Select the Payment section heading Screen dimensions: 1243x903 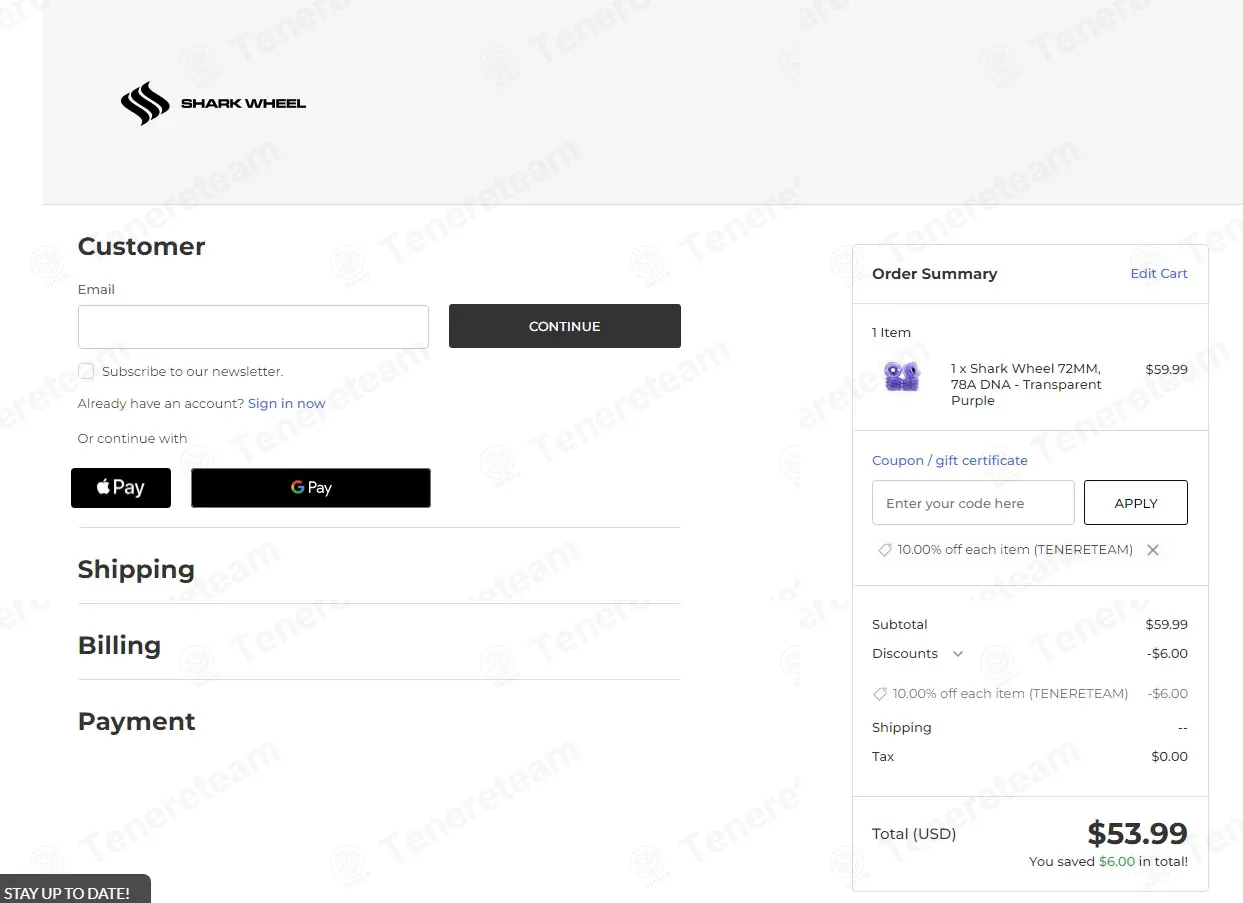pyautogui.click(x=137, y=721)
